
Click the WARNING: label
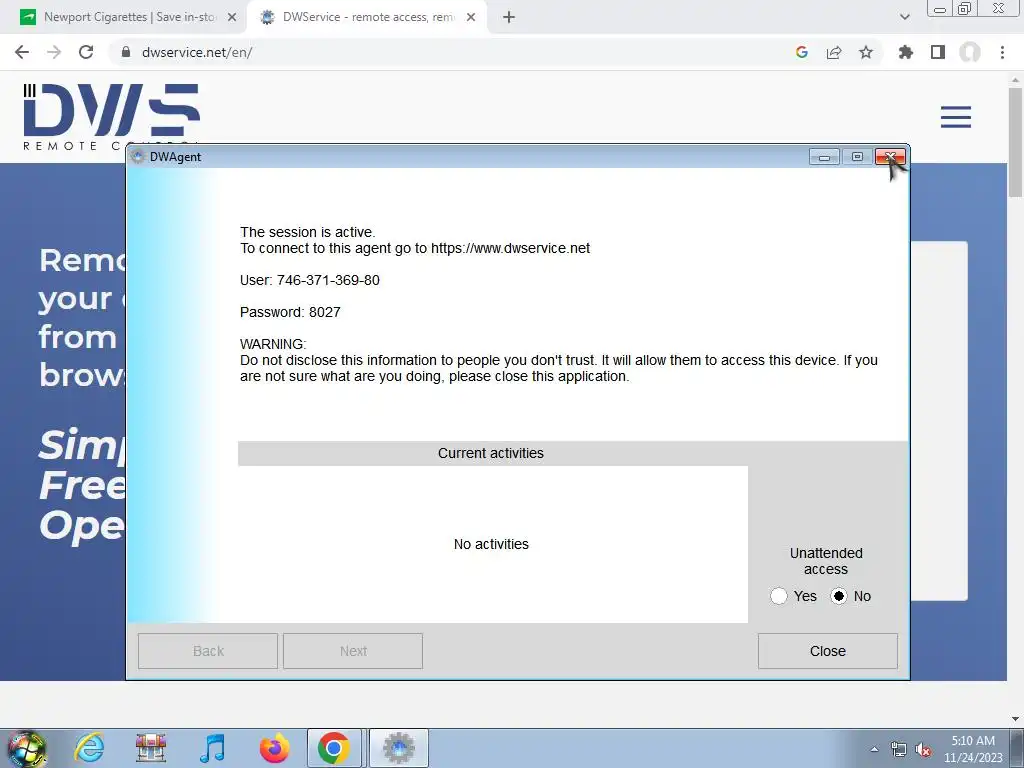(x=273, y=344)
